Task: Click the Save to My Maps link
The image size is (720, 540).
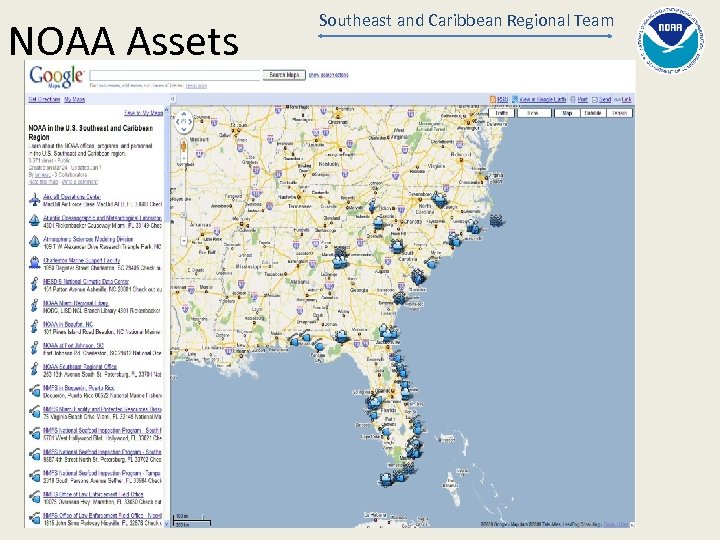Action: [x=143, y=113]
